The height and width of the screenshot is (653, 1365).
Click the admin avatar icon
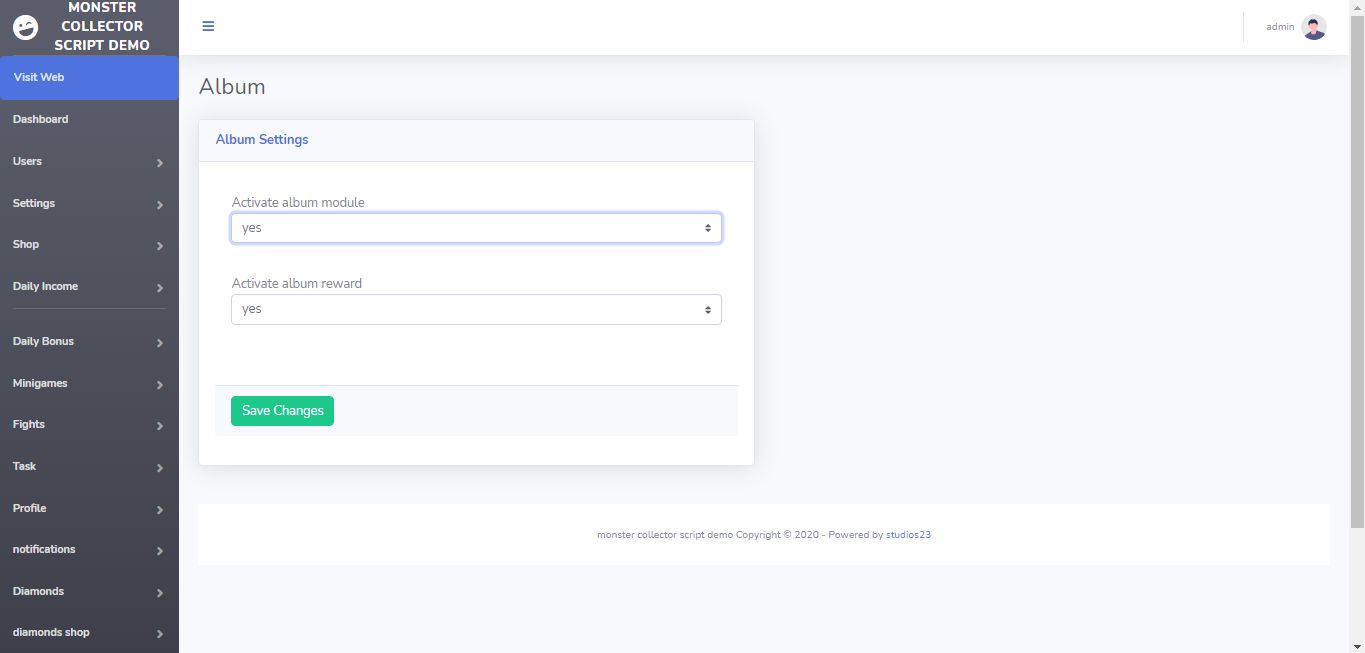tap(1314, 27)
